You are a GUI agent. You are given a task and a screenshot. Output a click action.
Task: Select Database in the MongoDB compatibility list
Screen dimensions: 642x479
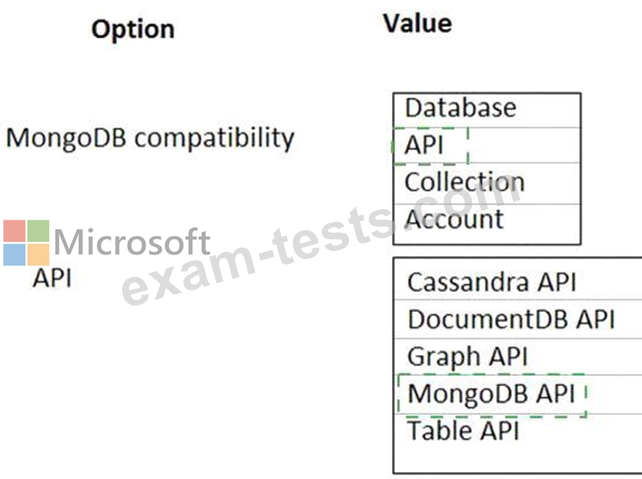tap(486, 109)
